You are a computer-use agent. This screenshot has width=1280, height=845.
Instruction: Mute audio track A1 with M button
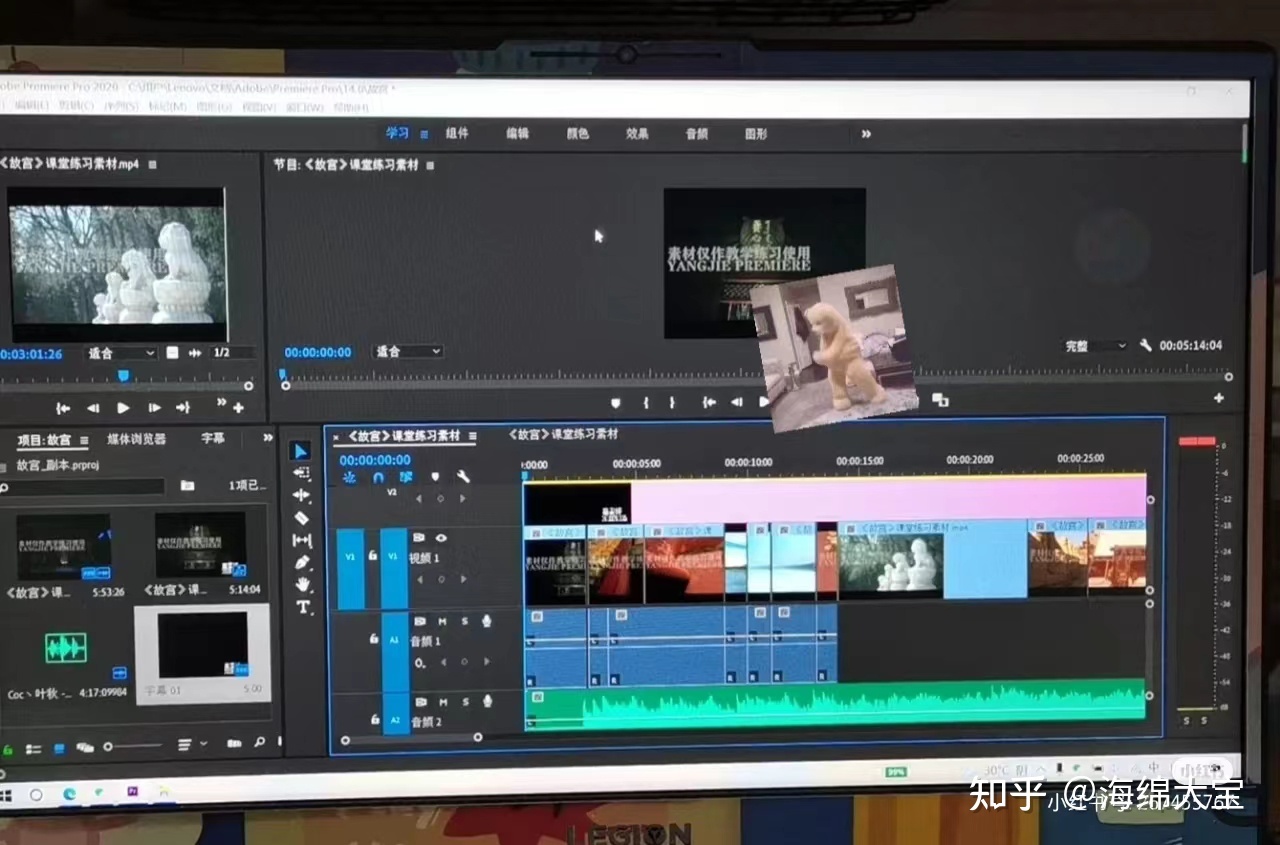tap(442, 621)
